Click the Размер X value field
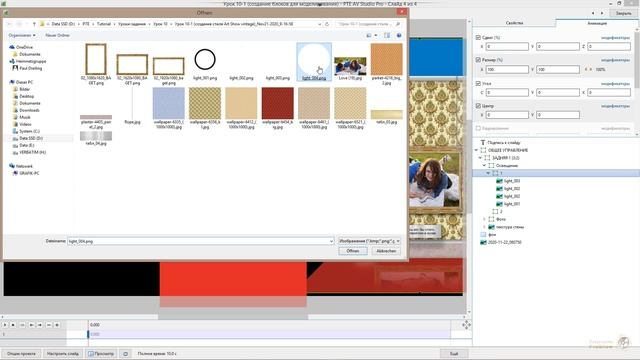This screenshot has height=360, width=640. click(507, 70)
